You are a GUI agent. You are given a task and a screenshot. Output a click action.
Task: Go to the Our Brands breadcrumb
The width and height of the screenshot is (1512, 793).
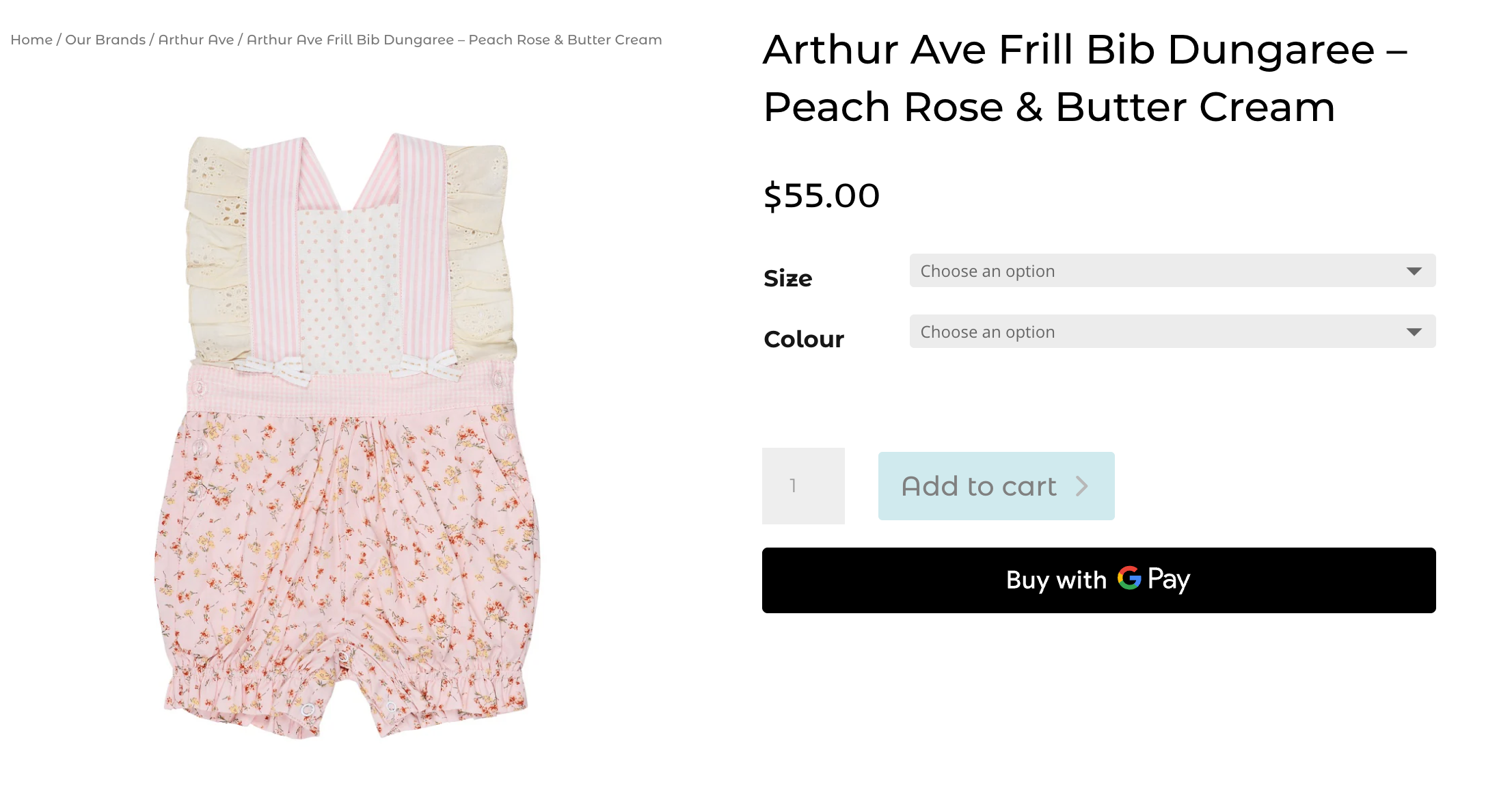point(105,40)
